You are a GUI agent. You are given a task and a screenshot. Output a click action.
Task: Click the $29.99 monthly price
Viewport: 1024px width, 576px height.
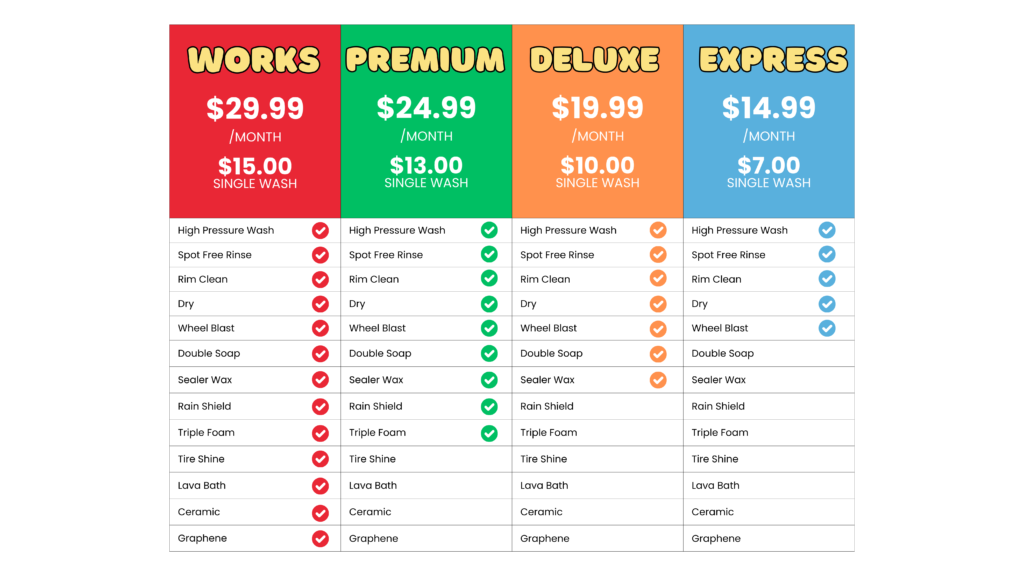(x=255, y=108)
